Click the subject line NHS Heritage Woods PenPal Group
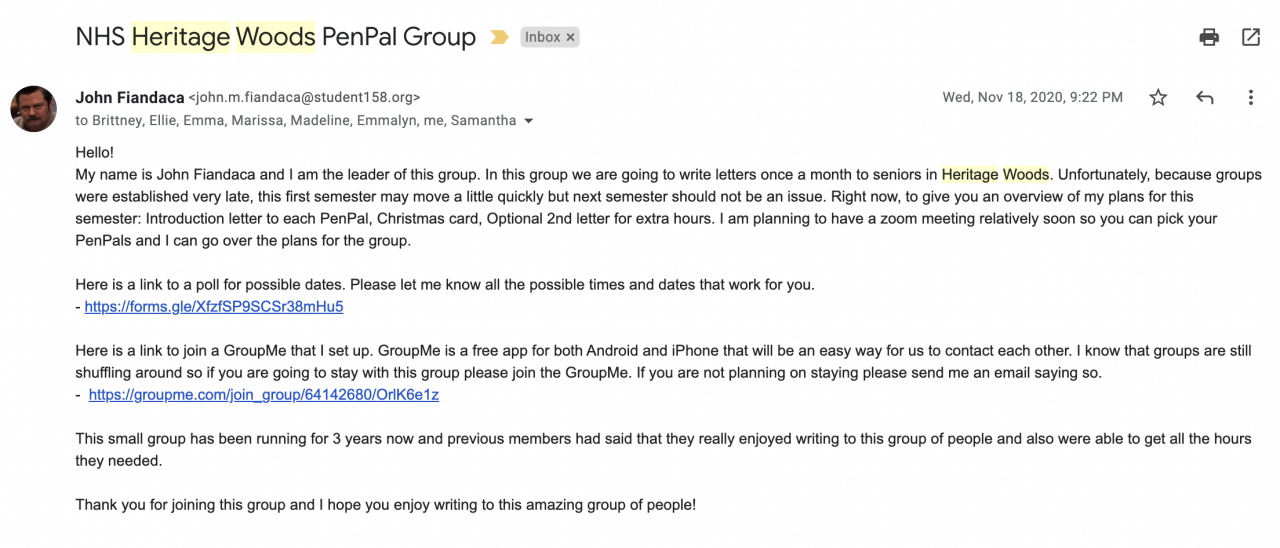1280x548 pixels. pos(275,38)
